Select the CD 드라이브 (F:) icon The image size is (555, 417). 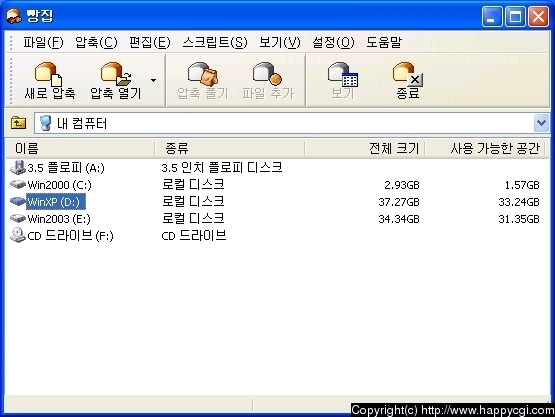[x=18, y=235]
